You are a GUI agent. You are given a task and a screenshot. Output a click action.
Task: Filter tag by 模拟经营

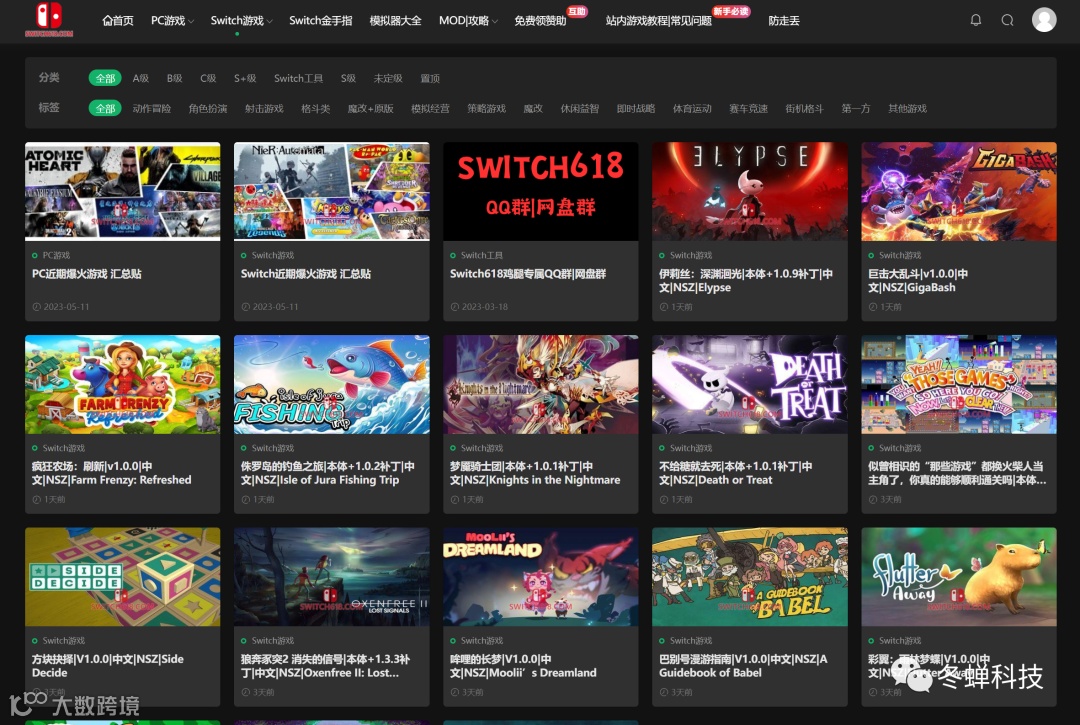click(430, 109)
